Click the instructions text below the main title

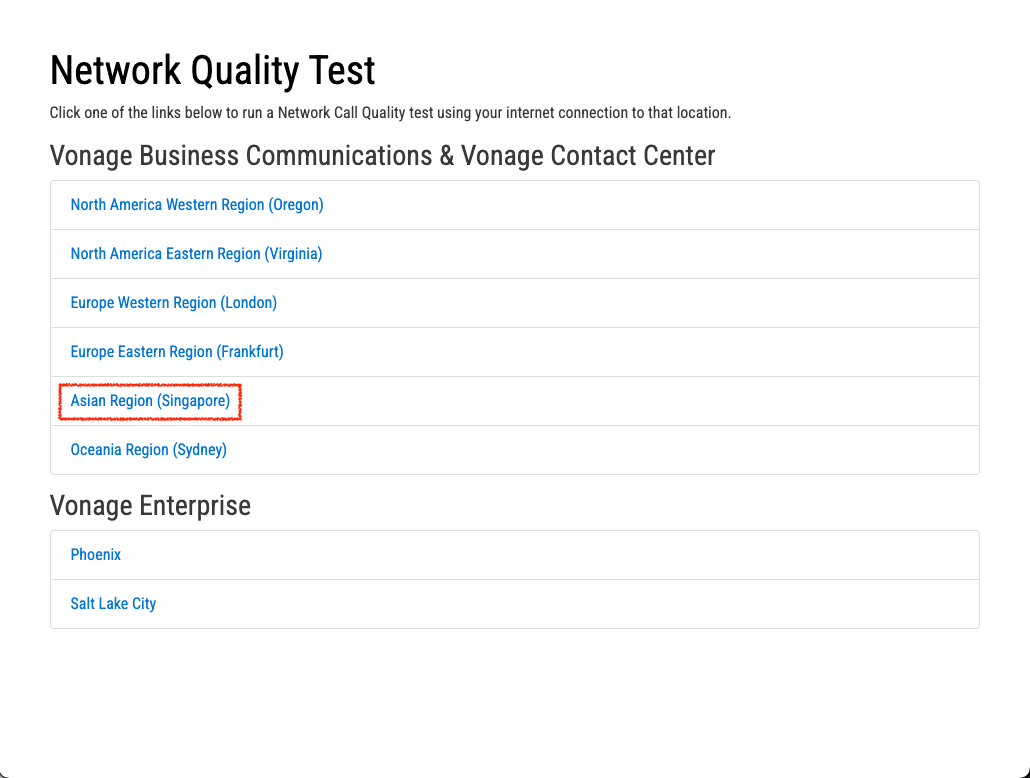tap(391, 112)
